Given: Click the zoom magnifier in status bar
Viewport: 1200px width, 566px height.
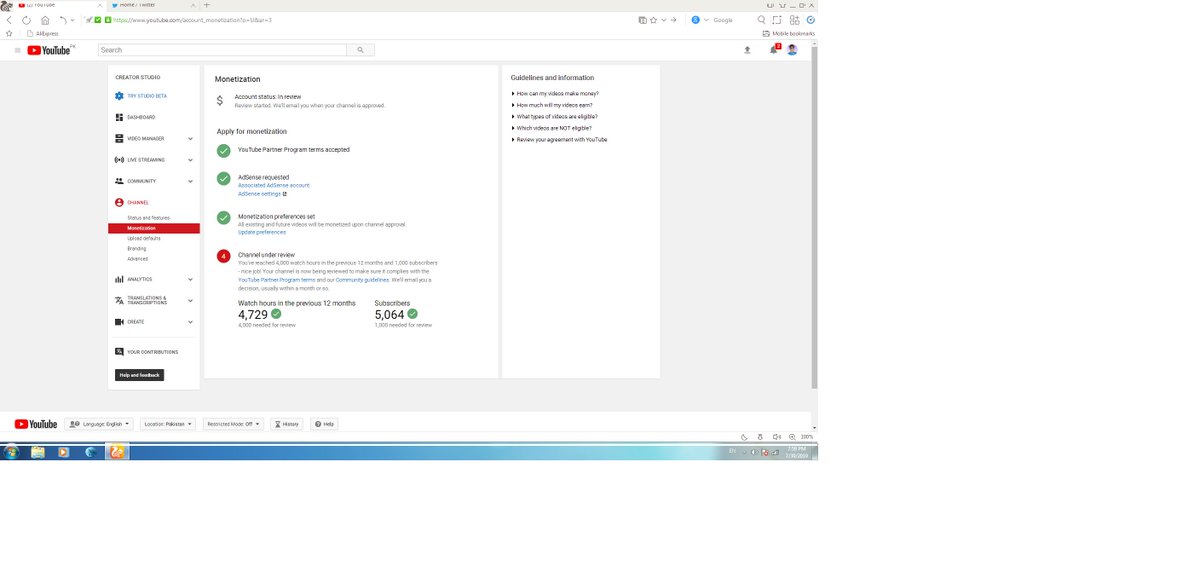Looking at the screenshot, I should pos(793,437).
